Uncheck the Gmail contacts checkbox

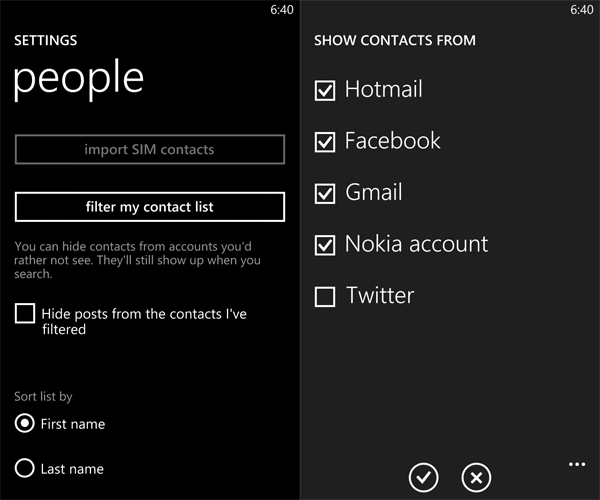tap(325, 193)
